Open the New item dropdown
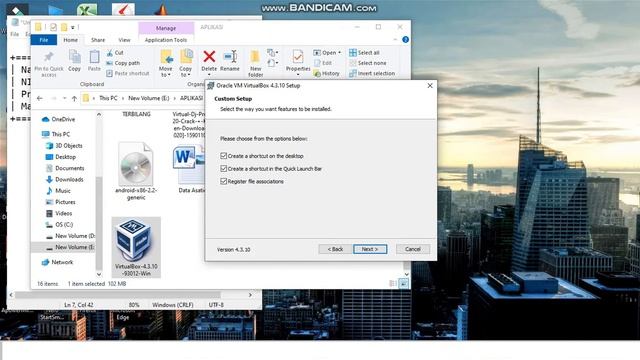The height and width of the screenshot is (360, 640). (273, 53)
